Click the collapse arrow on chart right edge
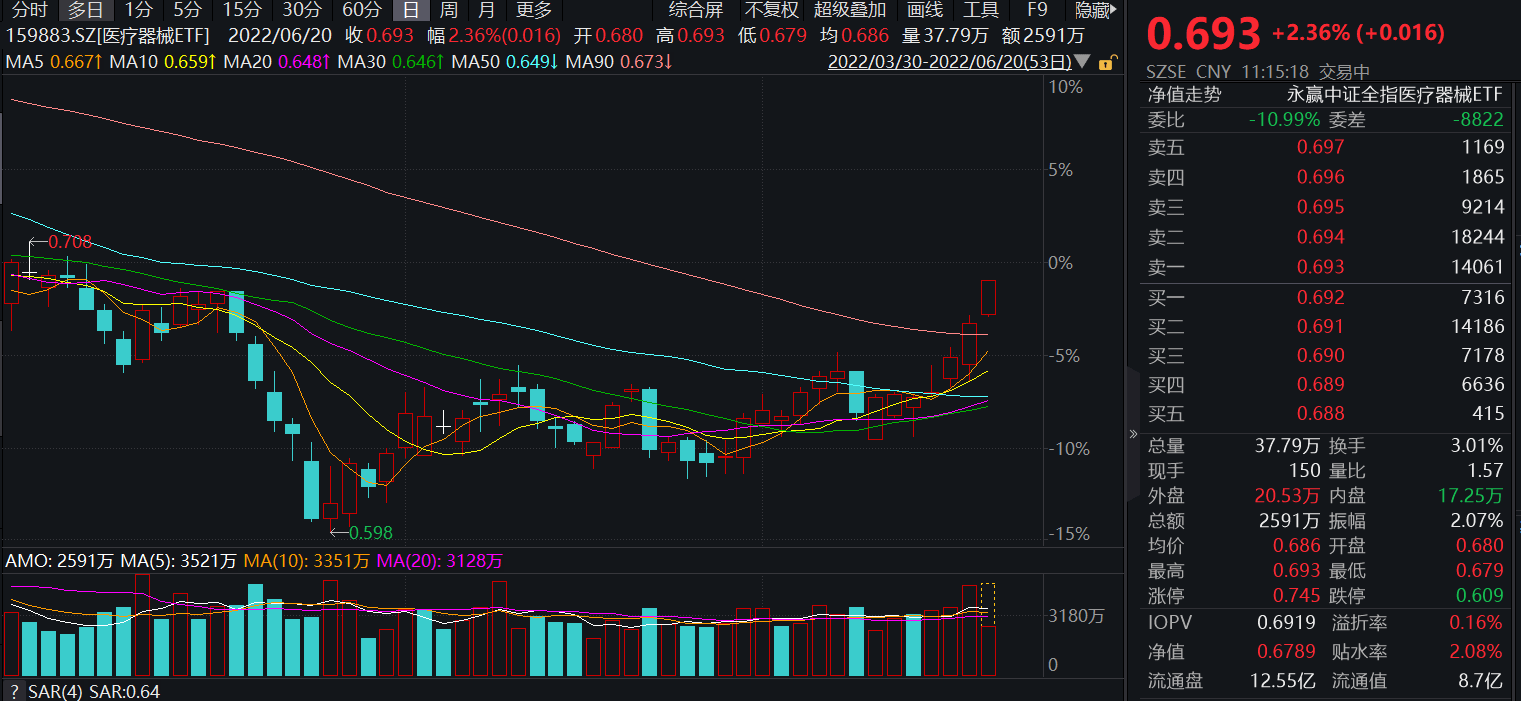The width and height of the screenshot is (1521, 701). pyautogui.click(x=1133, y=434)
